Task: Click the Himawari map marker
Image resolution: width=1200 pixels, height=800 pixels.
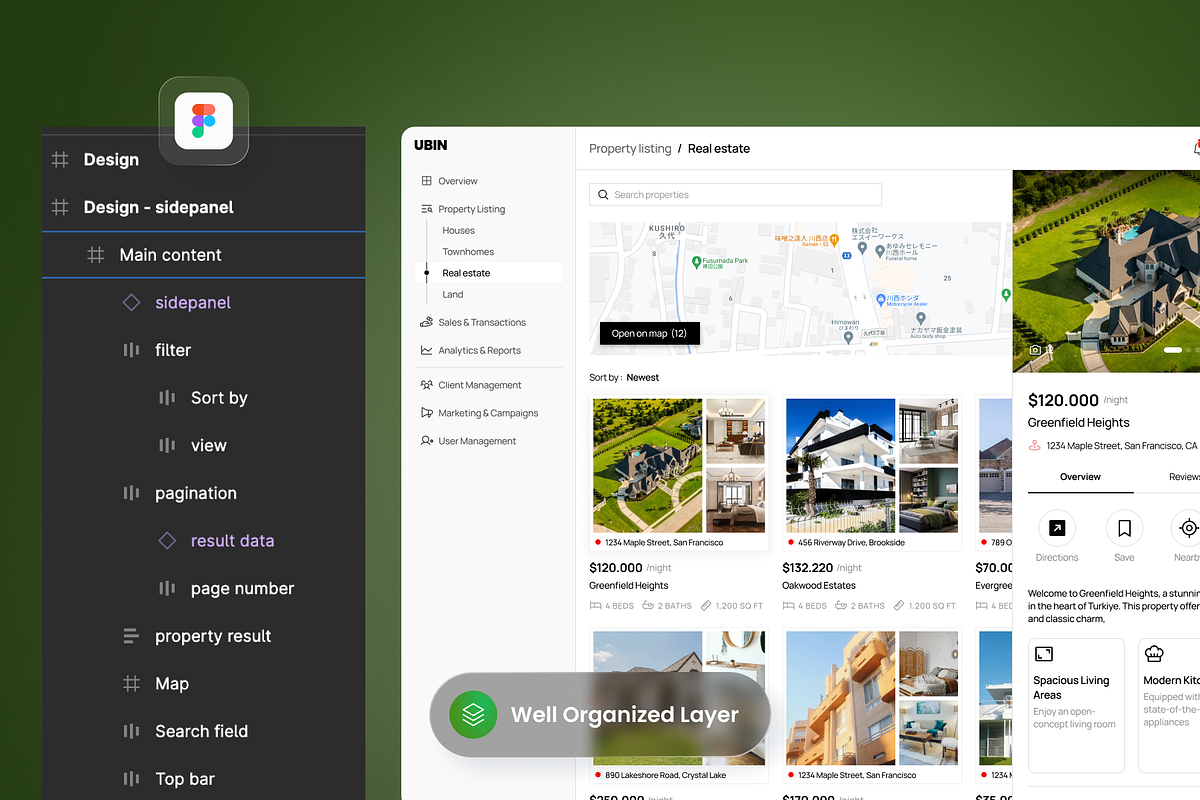Action: 849,338
